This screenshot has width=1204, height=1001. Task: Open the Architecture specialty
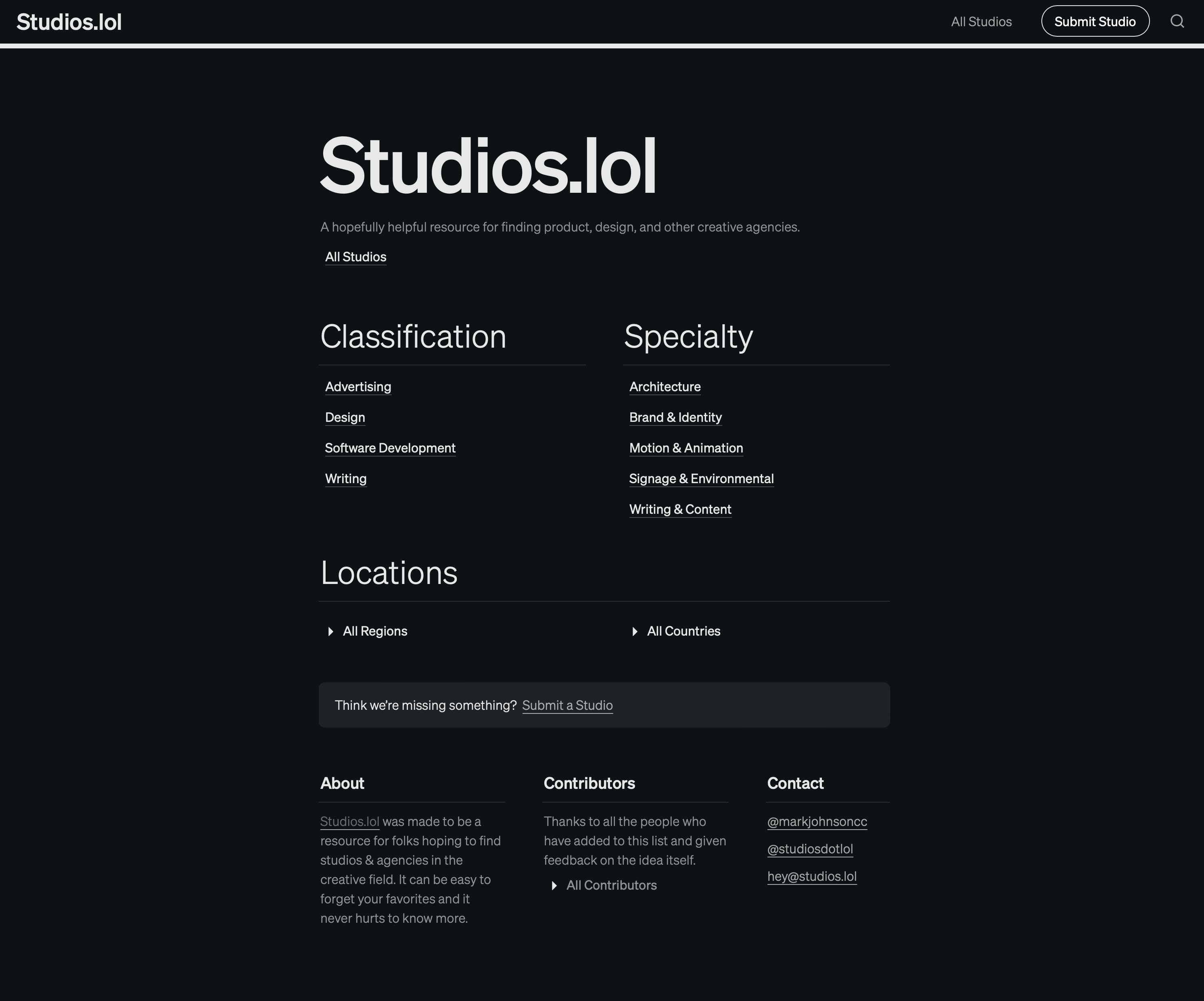click(x=665, y=387)
